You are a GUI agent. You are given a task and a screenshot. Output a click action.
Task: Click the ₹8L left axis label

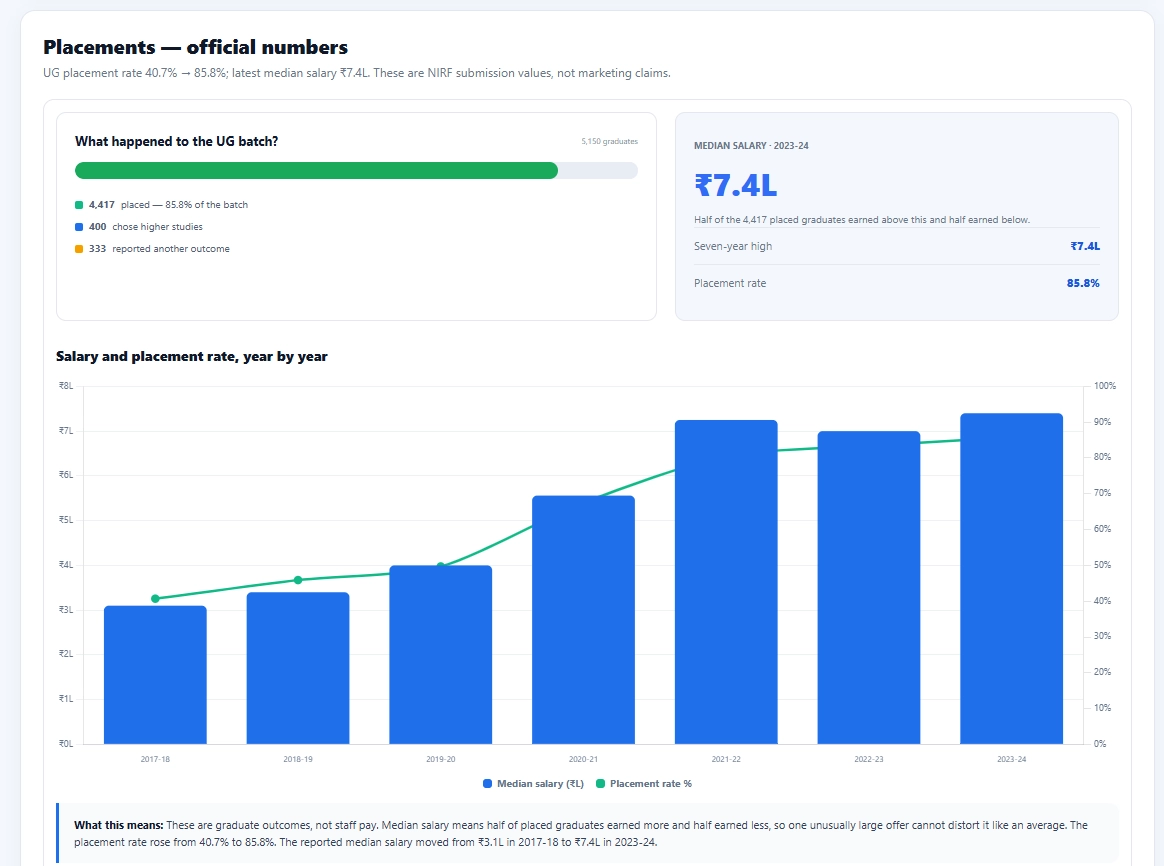(x=66, y=386)
